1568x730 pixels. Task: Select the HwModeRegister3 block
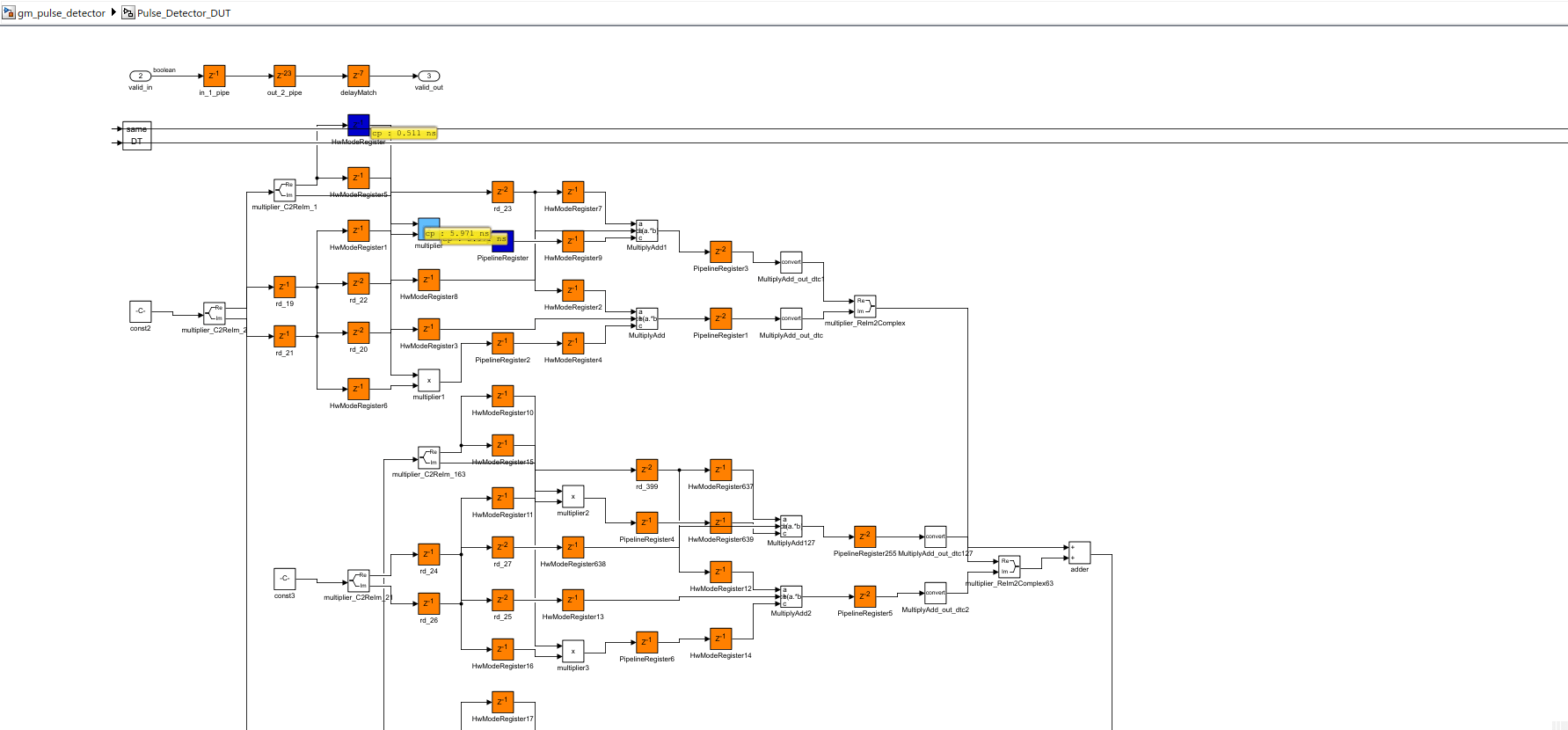click(x=429, y=329)
